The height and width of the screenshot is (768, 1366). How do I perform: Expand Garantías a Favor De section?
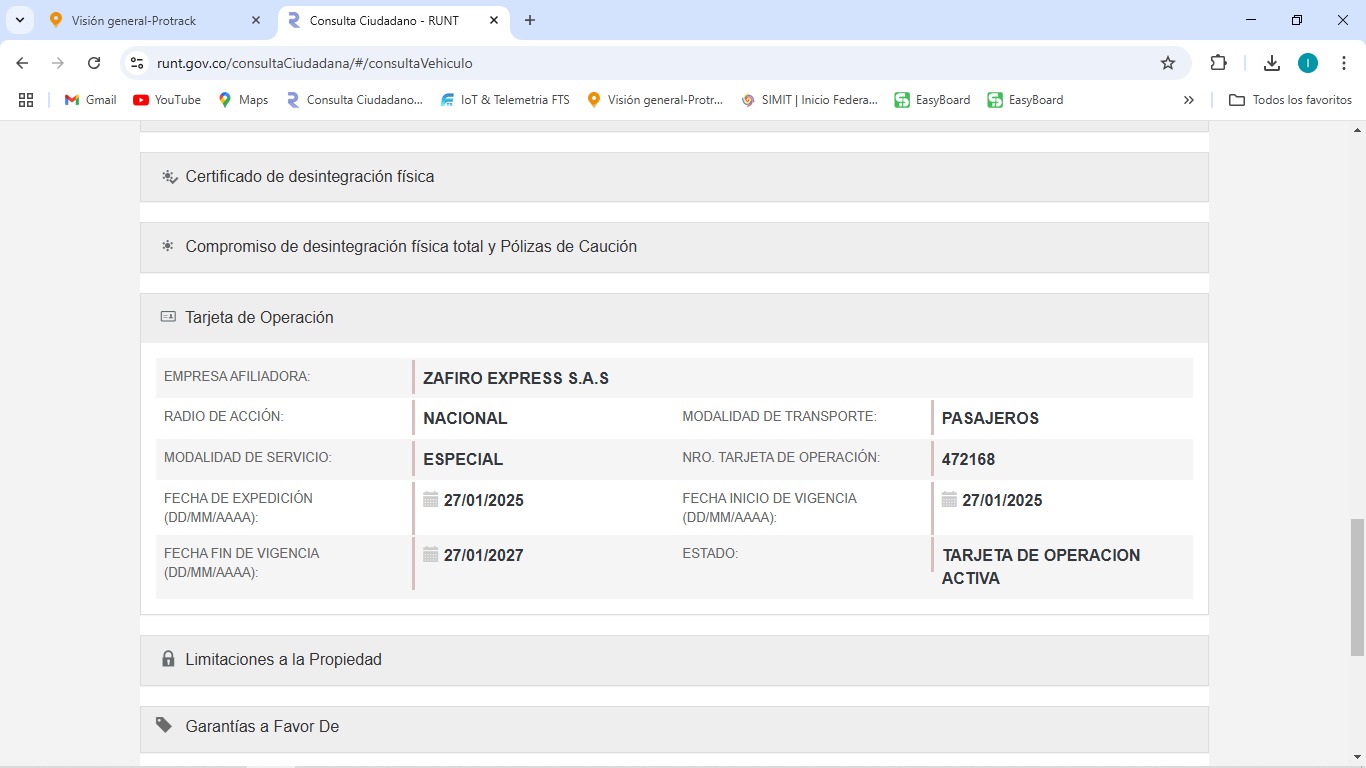pyautogui.click(x=262, y=727)
